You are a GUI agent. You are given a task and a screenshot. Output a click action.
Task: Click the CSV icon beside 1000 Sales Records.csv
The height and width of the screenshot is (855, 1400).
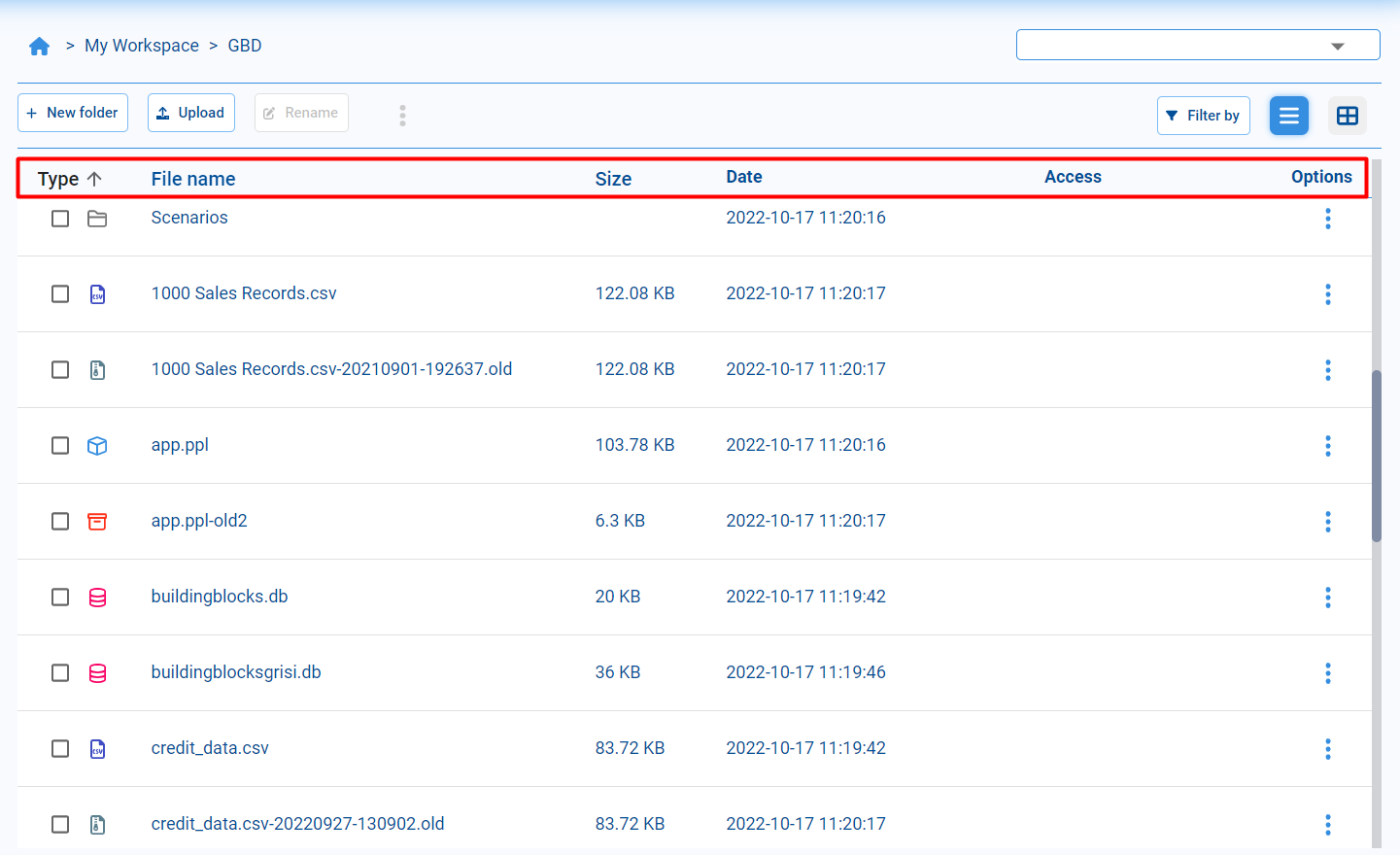97,293
